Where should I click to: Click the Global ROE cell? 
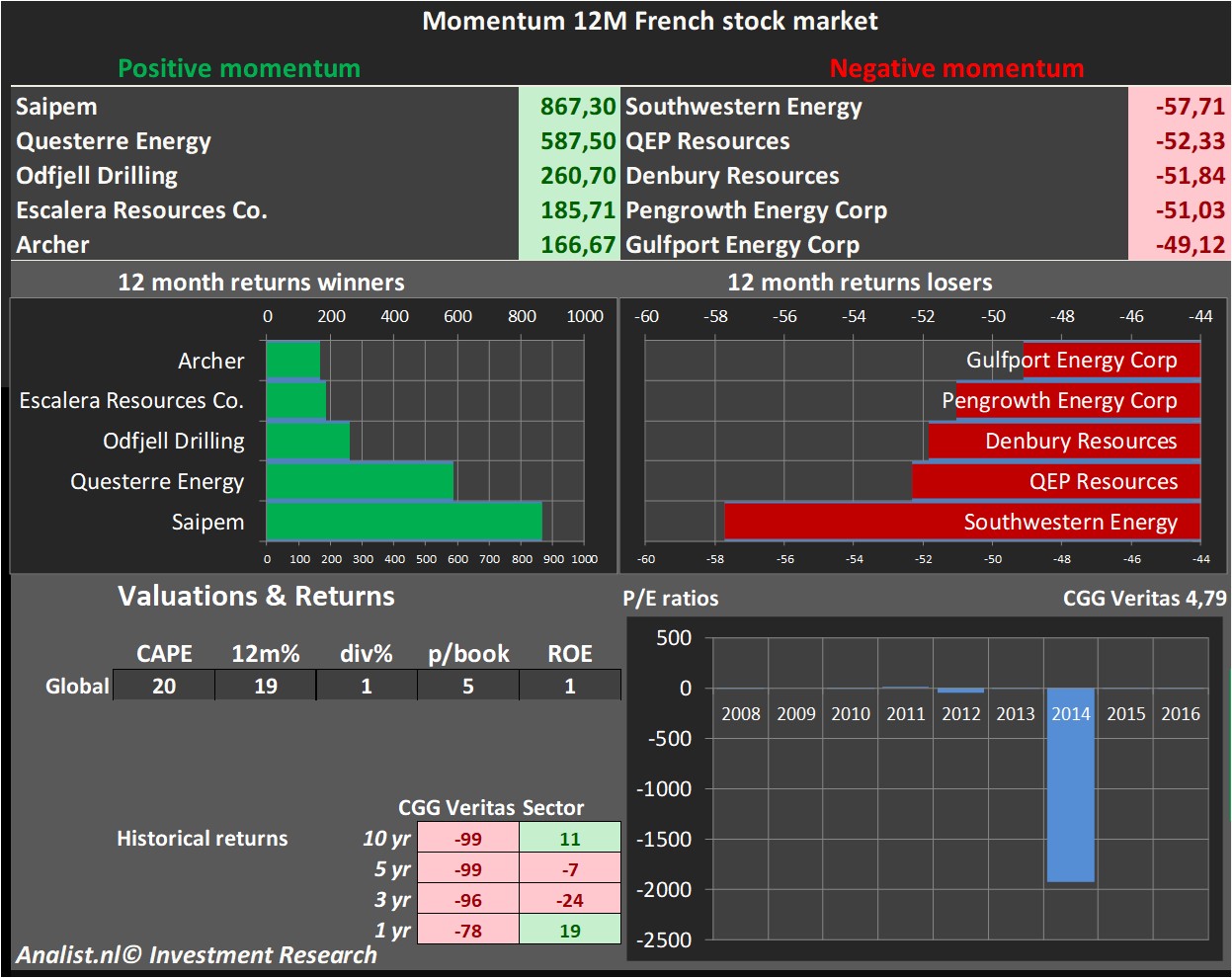click(570, 686)
